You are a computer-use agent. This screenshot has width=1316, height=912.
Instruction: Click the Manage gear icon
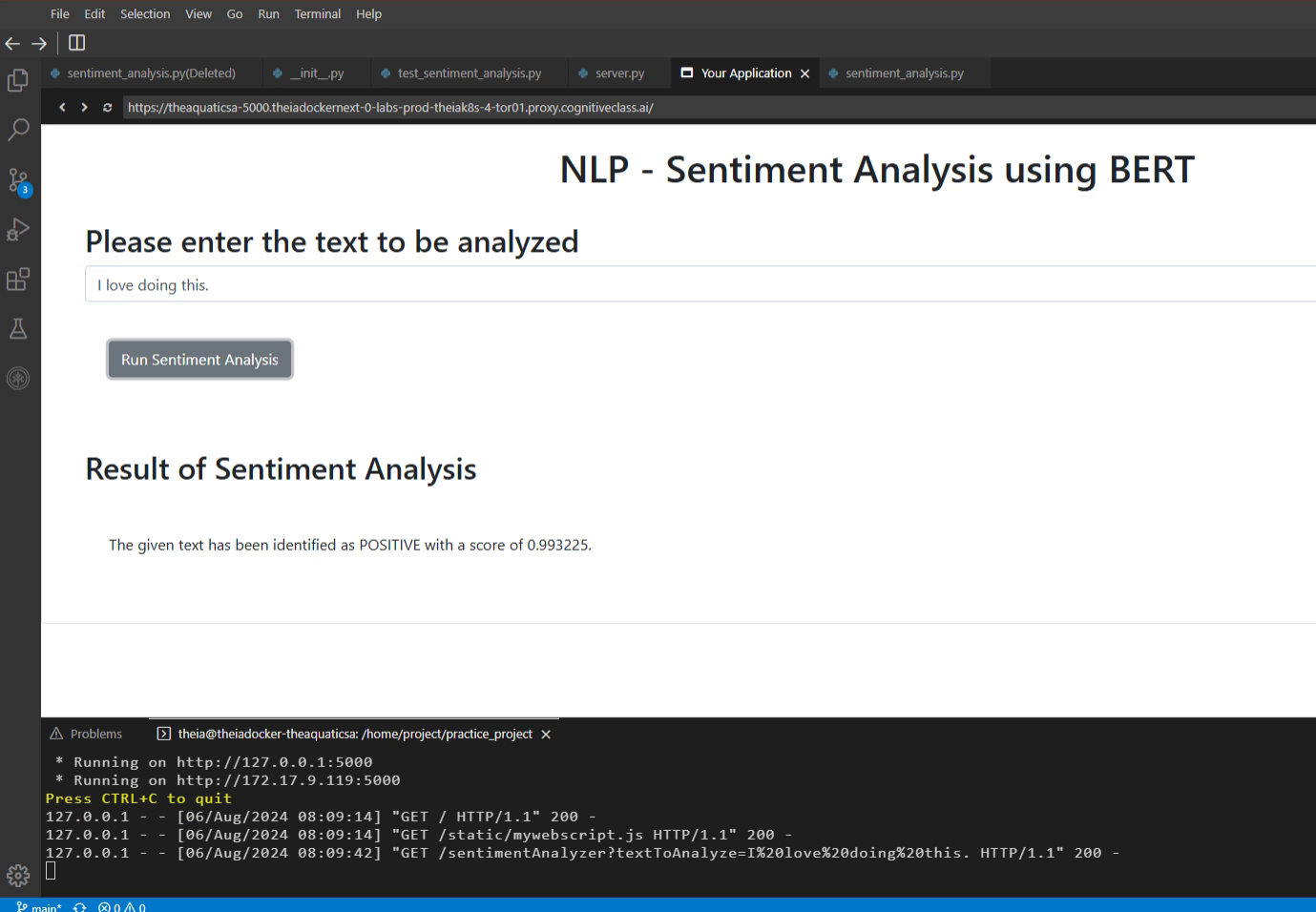18,875
